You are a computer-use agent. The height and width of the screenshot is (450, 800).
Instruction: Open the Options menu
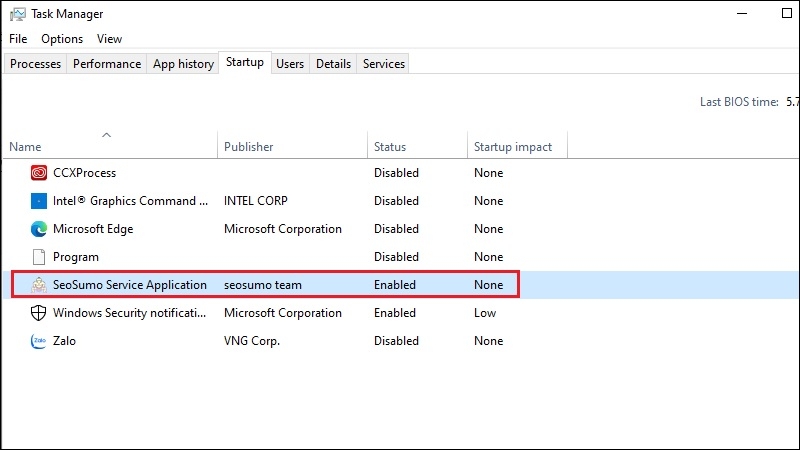(62, 39)
